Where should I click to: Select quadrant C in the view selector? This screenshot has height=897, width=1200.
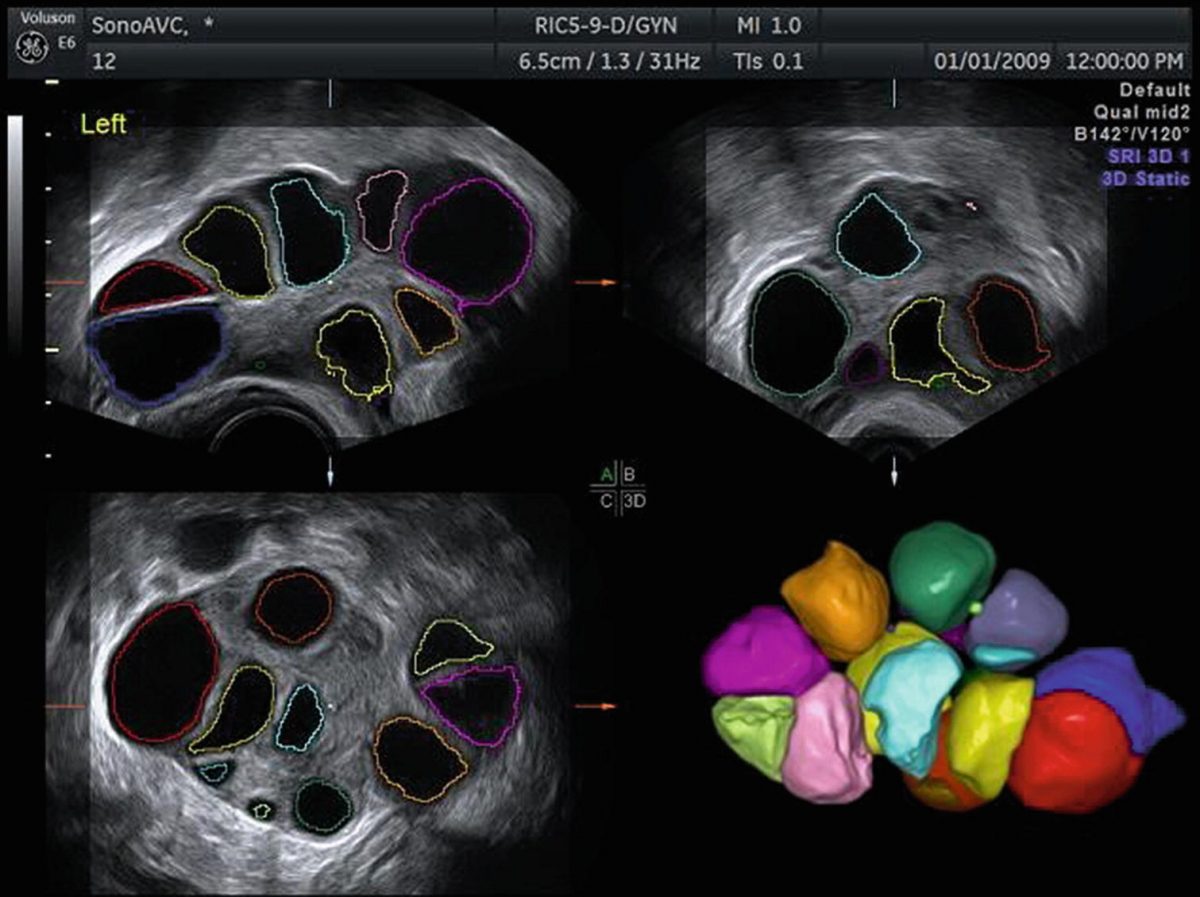coord(607,502)
